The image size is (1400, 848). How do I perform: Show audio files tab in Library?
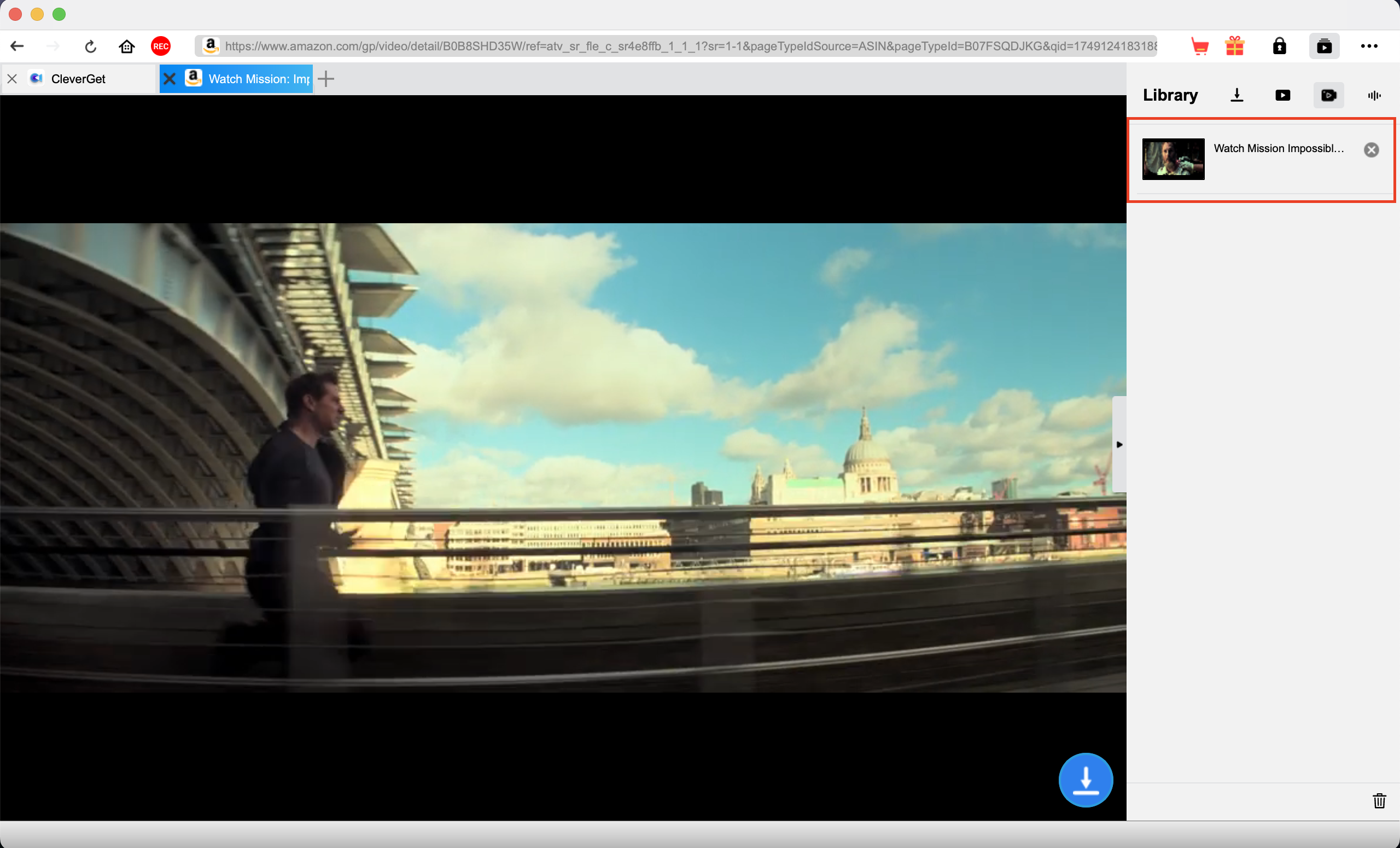[x=1374, y=95]
